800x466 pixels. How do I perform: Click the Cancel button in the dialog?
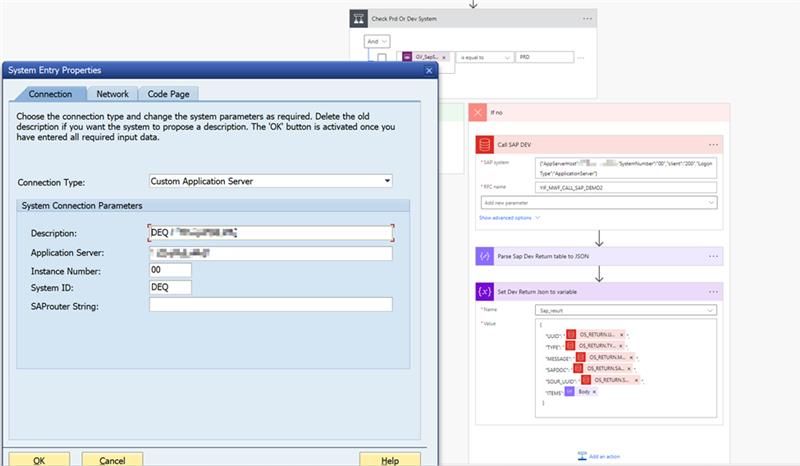112,460
